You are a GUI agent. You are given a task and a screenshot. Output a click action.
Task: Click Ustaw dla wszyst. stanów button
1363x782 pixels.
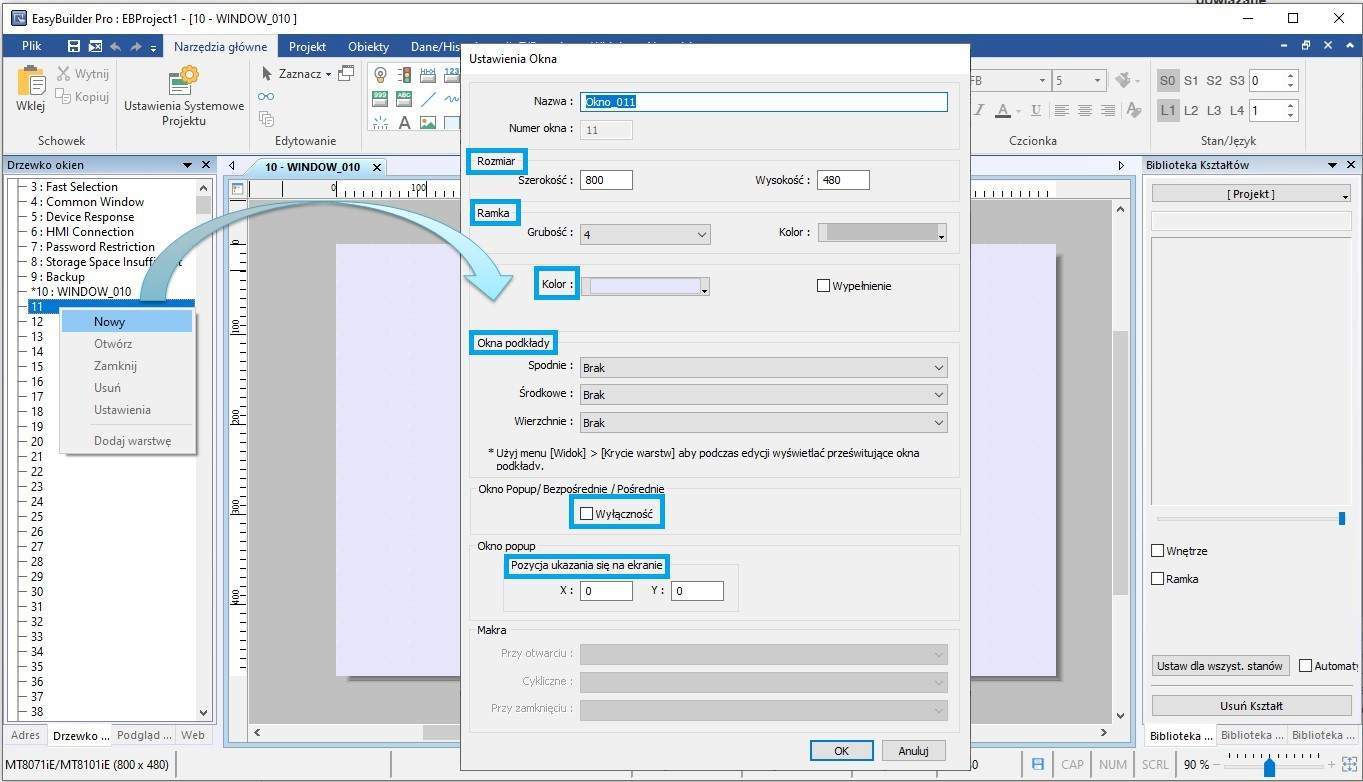[1219, 666]
